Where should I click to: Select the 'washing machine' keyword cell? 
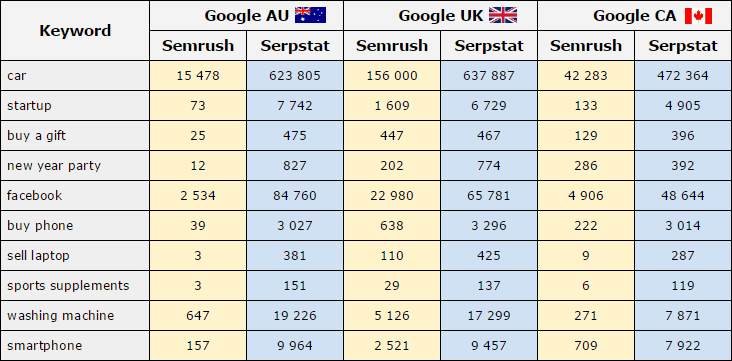pos(75,316)
